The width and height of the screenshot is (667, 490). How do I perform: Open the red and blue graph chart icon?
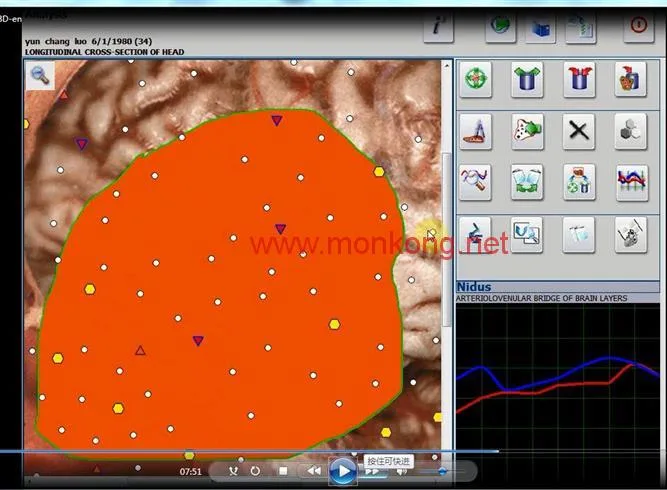point(632,182)
